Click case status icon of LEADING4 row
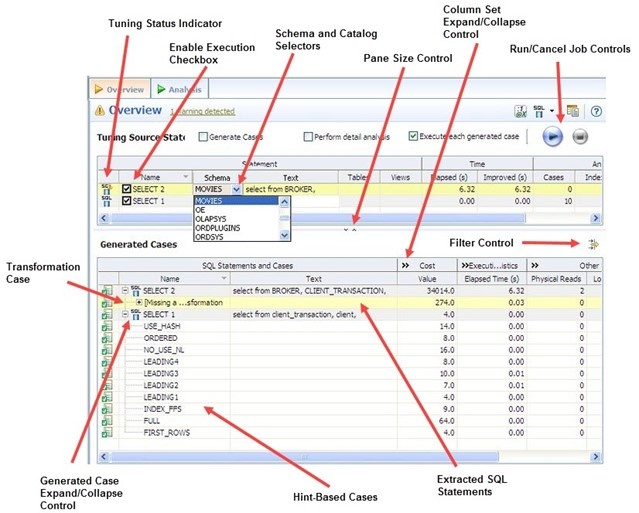The image size is (639, 513). [107, 362]
